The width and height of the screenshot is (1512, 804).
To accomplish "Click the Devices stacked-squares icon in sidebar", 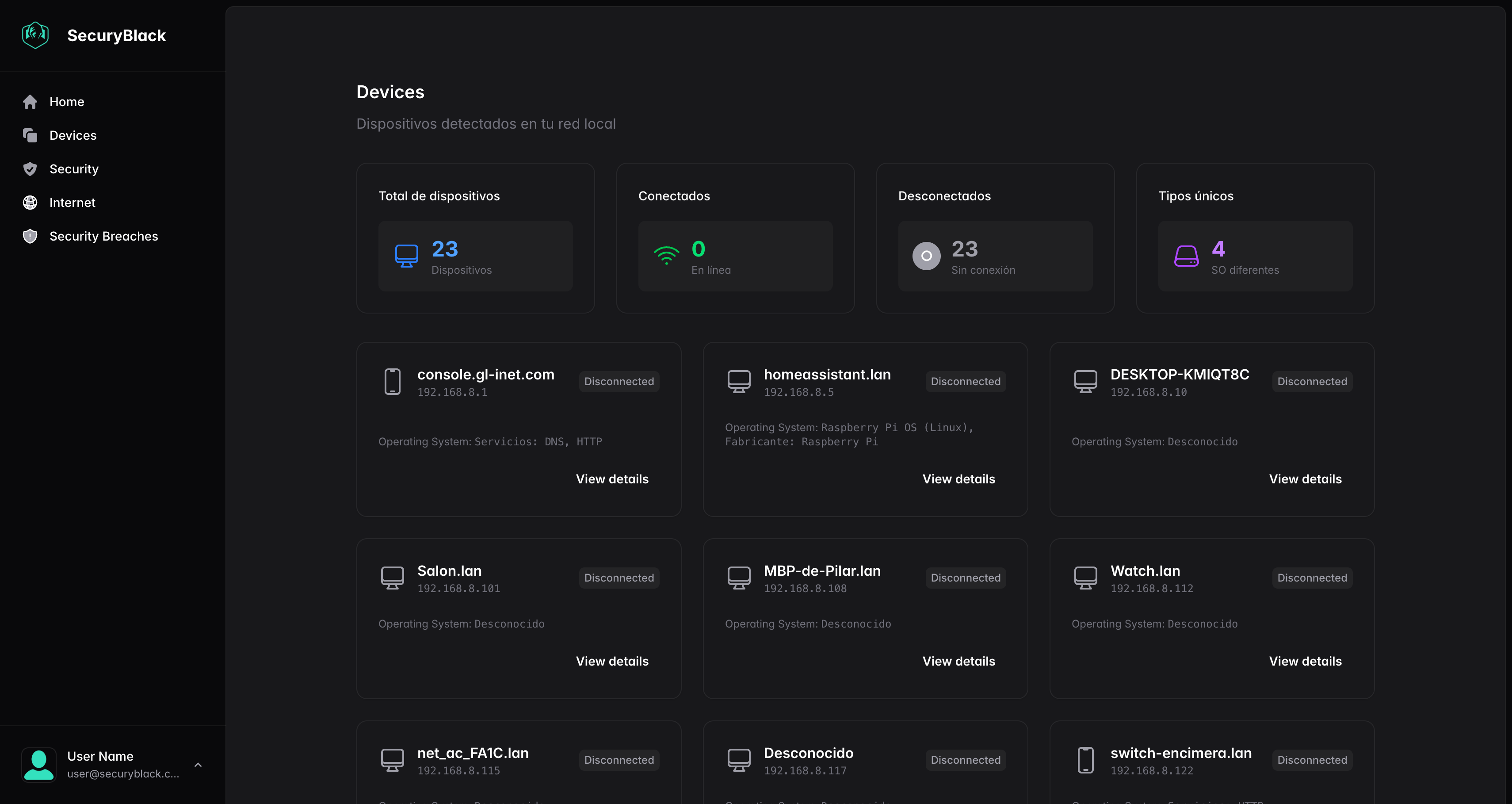I will tap(30, 136).
